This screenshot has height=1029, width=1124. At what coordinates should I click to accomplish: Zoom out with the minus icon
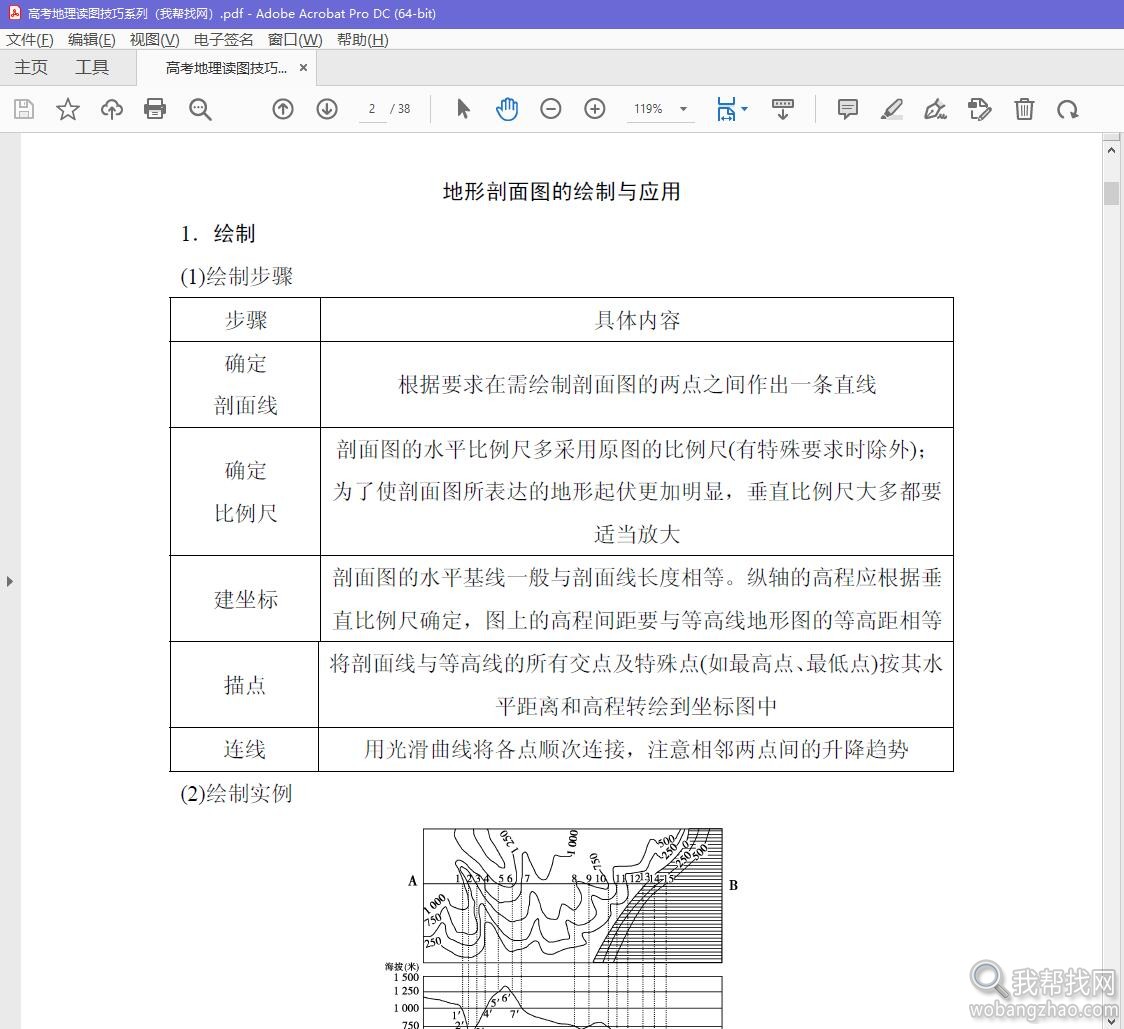click(551, 109)
